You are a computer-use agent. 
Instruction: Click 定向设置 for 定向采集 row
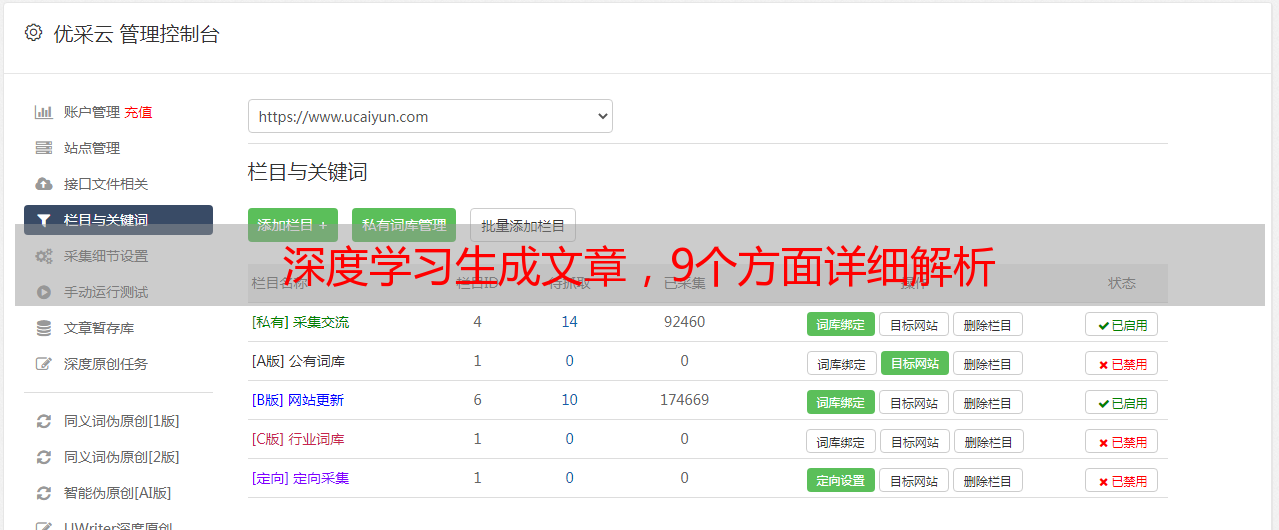[x=841, y=480]
